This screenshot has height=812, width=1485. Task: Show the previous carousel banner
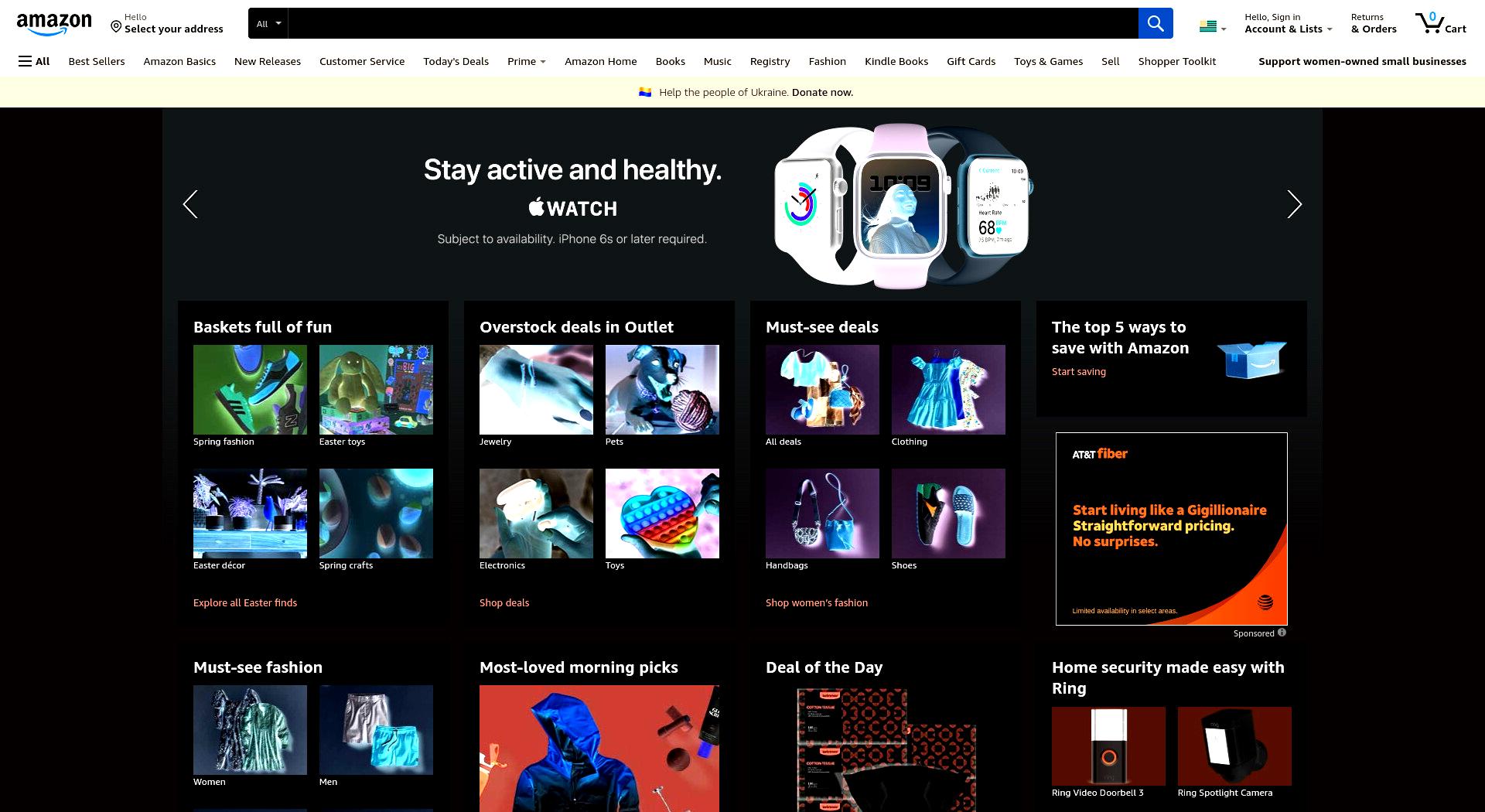pos(190,204)
